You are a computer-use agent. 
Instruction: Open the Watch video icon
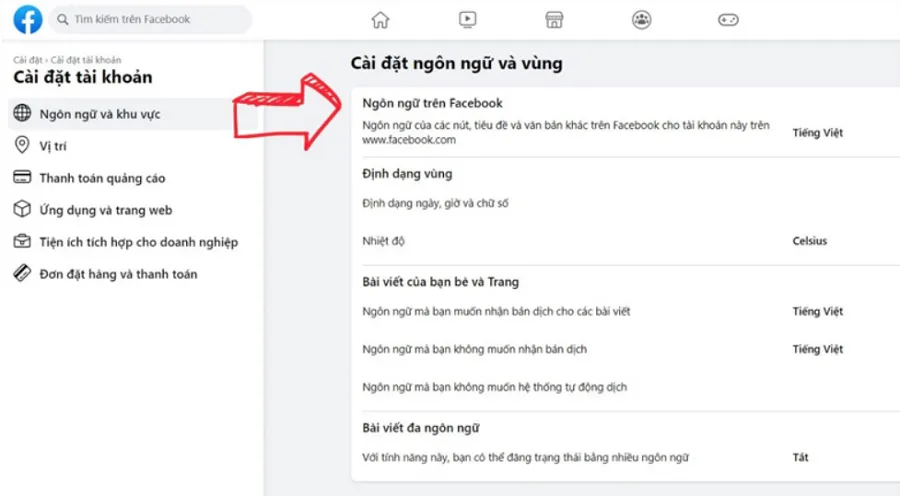(x=467, y=20)
